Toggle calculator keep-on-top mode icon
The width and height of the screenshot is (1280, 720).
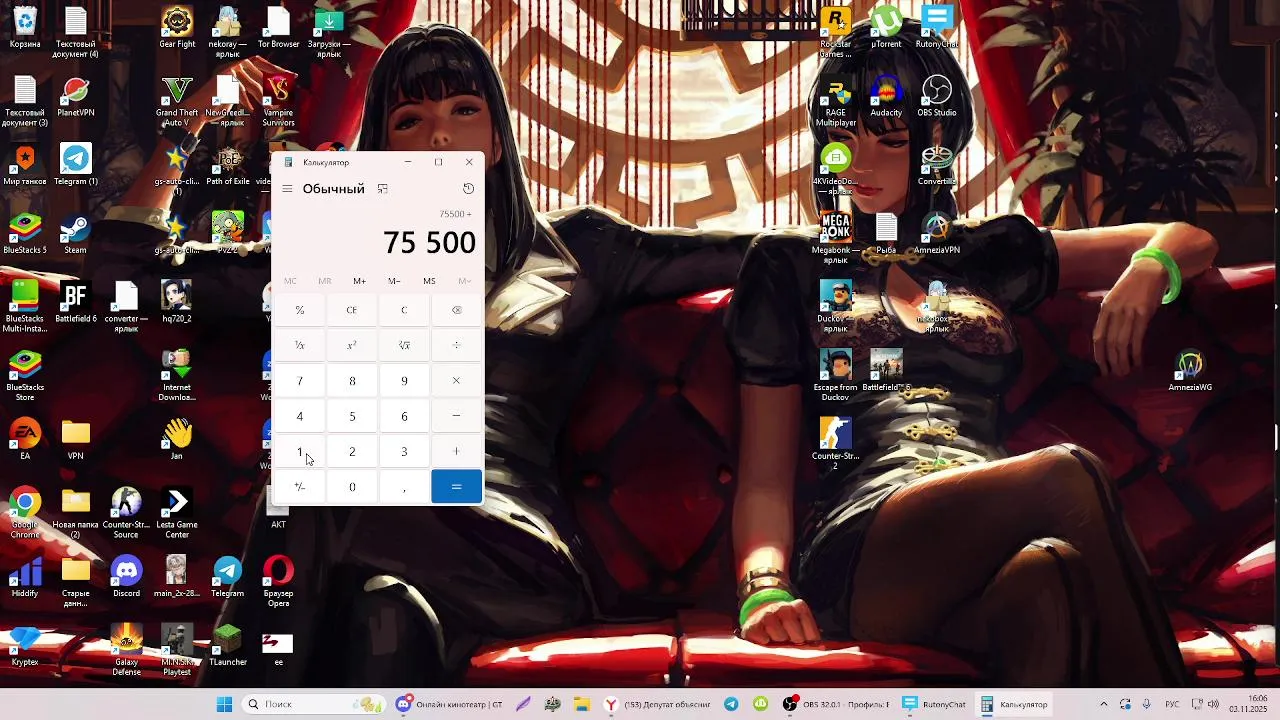click(x=382, y=189)
